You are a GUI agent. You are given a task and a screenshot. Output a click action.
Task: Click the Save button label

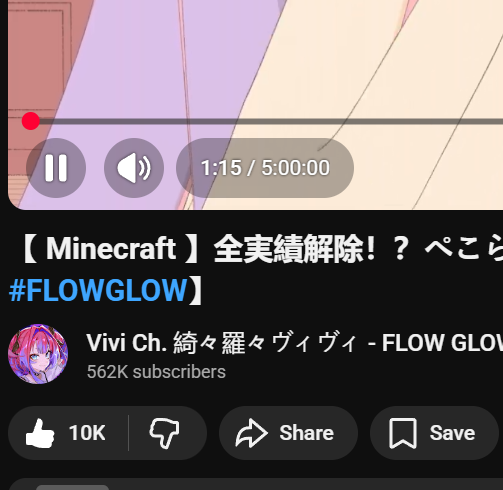coord(452,433)
